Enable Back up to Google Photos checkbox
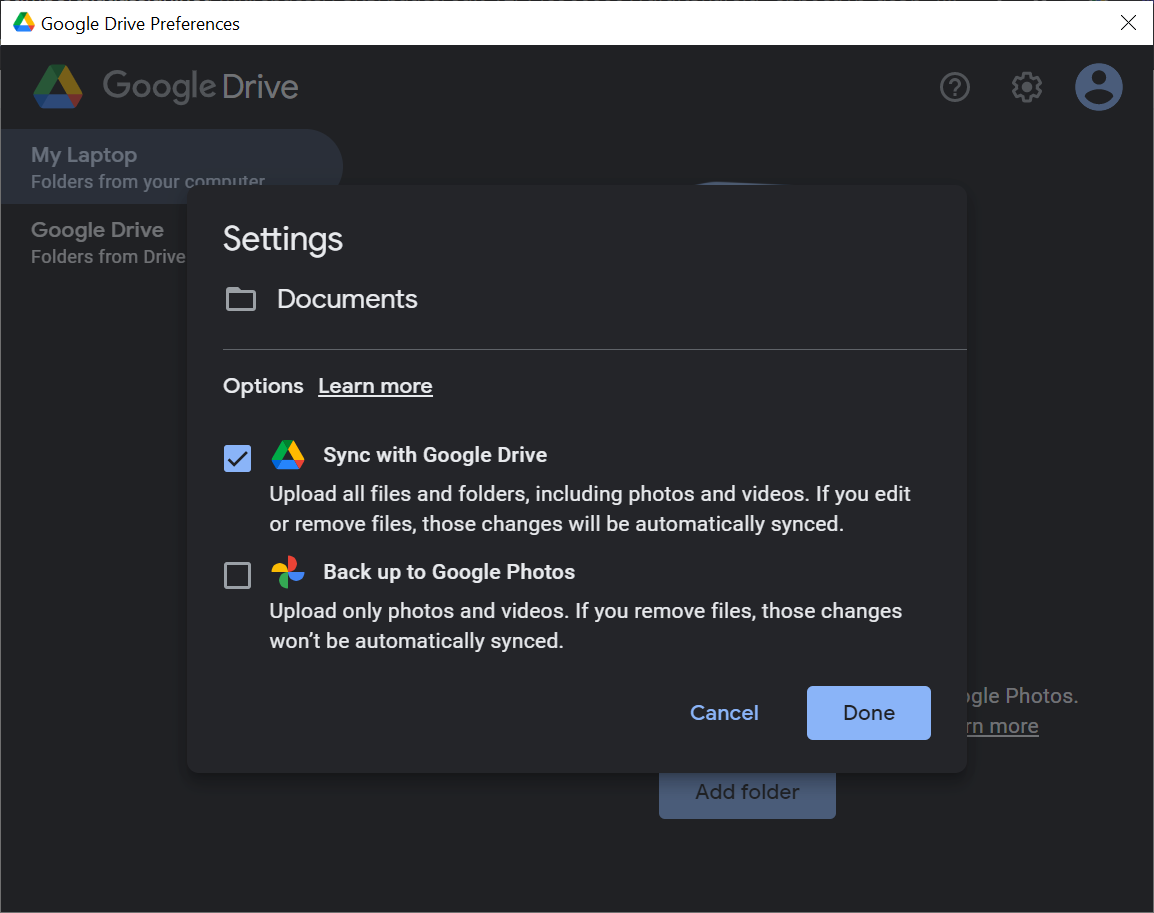The height and width of the screenshot is (913, 1154). 237,575
